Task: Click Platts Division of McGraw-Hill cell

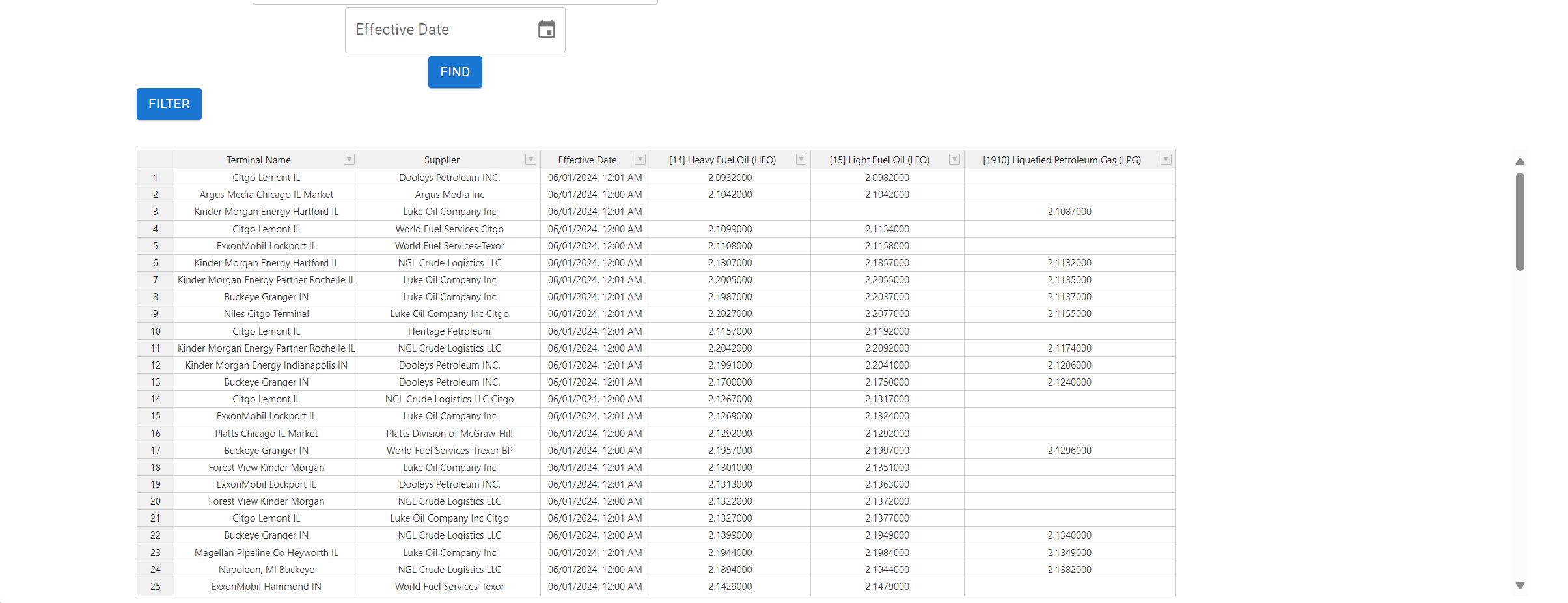Action: (x=449, y=434)
